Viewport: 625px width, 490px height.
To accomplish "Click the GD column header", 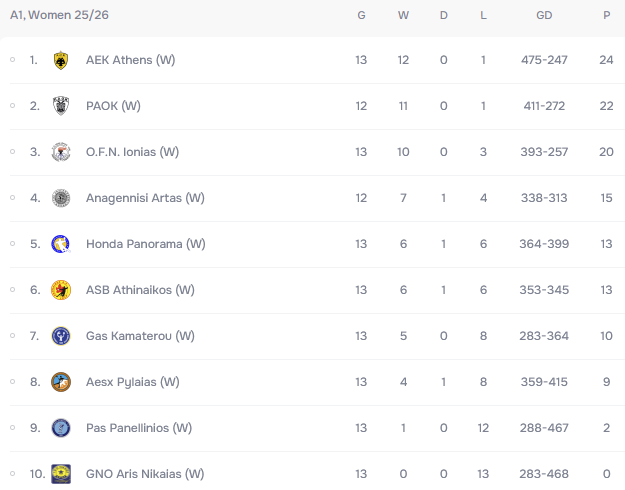I will (x=544, y=16).
